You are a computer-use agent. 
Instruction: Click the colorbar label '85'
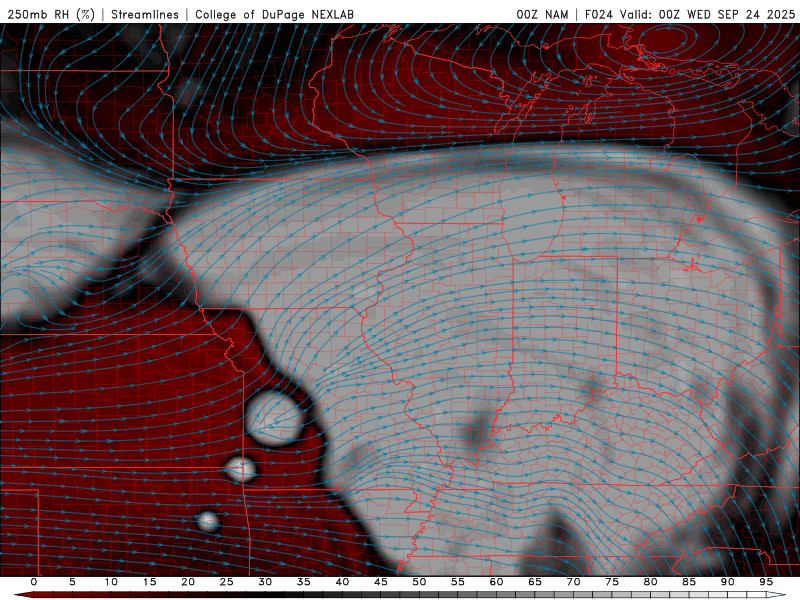pos(689,582)
